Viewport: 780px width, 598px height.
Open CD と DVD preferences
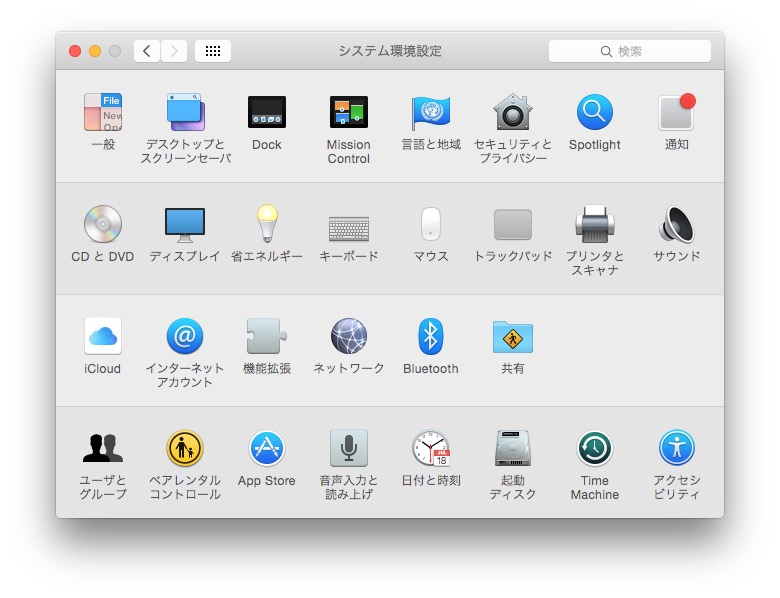[103, 224]
